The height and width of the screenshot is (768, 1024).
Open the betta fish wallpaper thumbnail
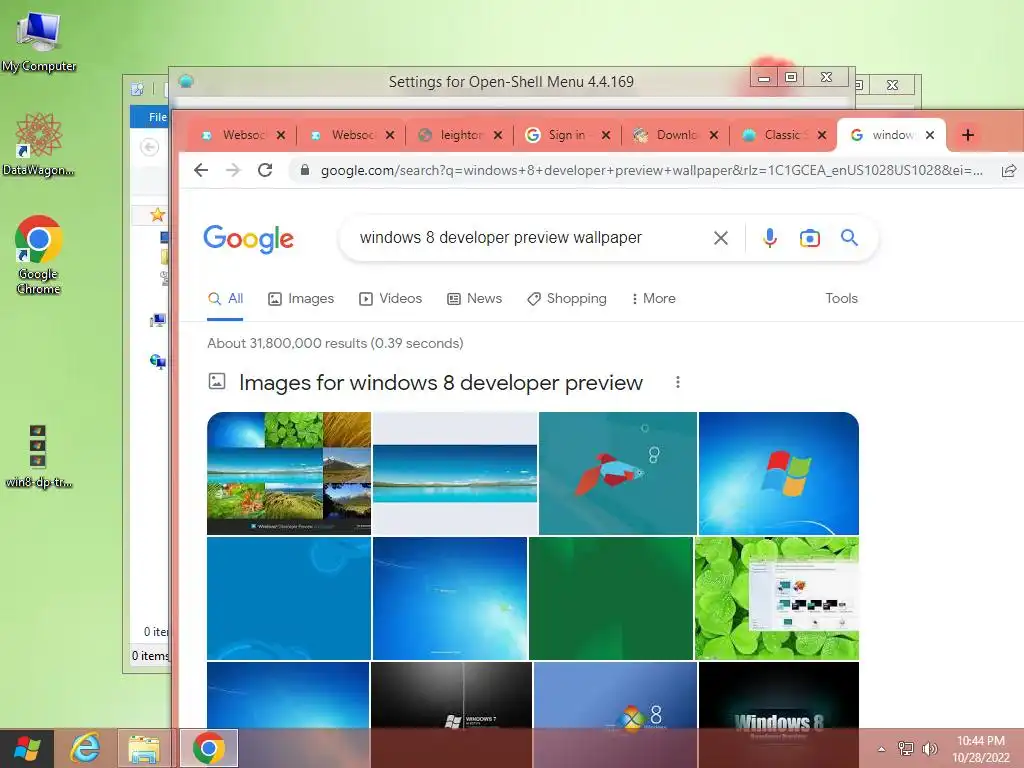pos(618,473)
